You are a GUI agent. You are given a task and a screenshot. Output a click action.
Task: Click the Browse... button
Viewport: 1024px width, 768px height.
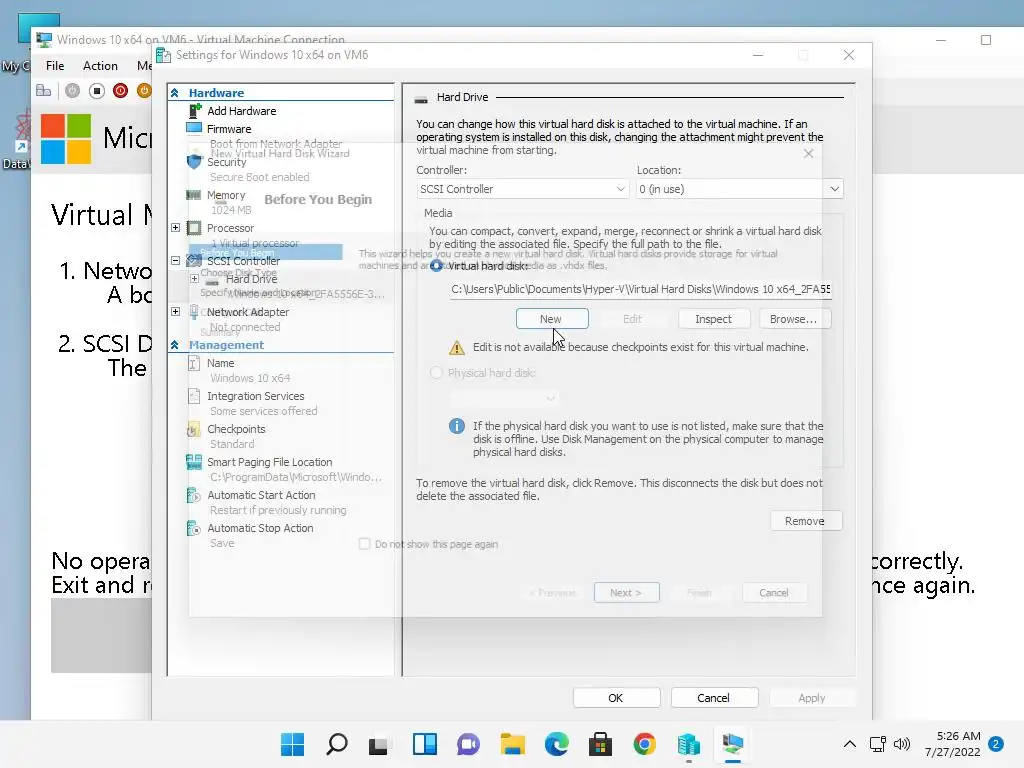click(793, 319)
